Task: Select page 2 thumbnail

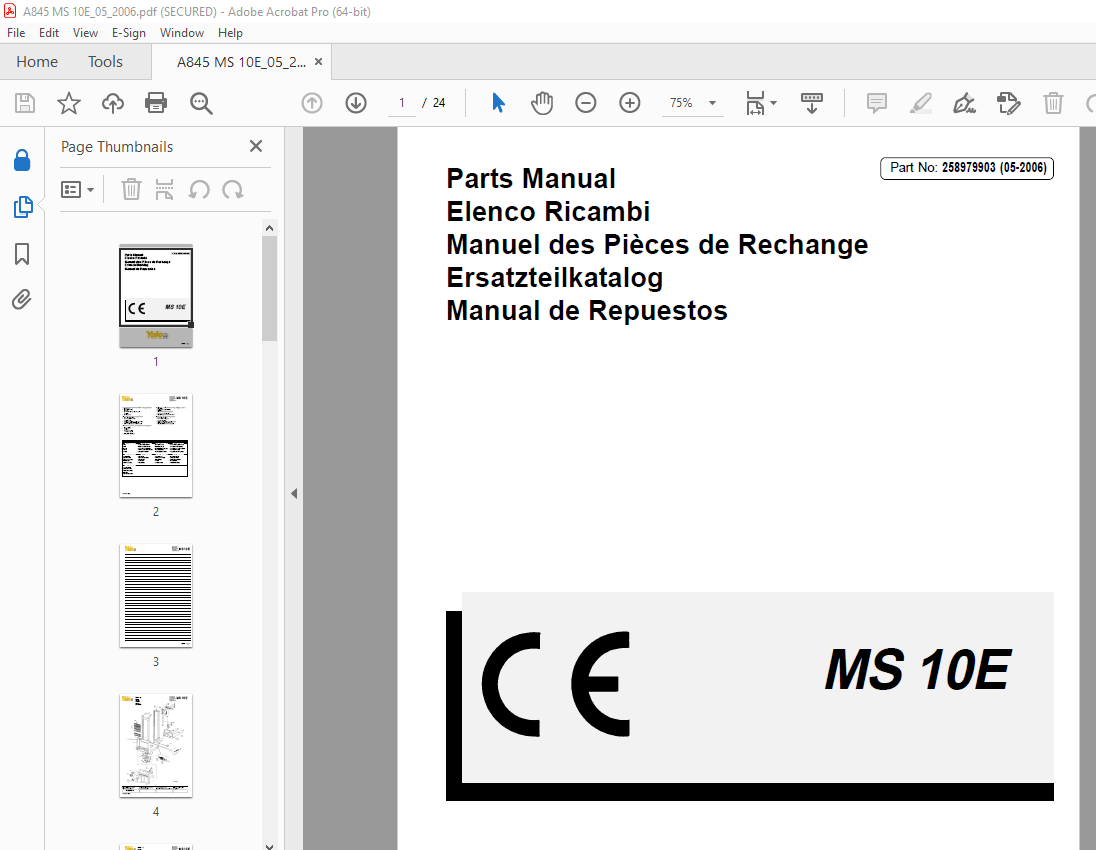Action: tap(156, 446)
